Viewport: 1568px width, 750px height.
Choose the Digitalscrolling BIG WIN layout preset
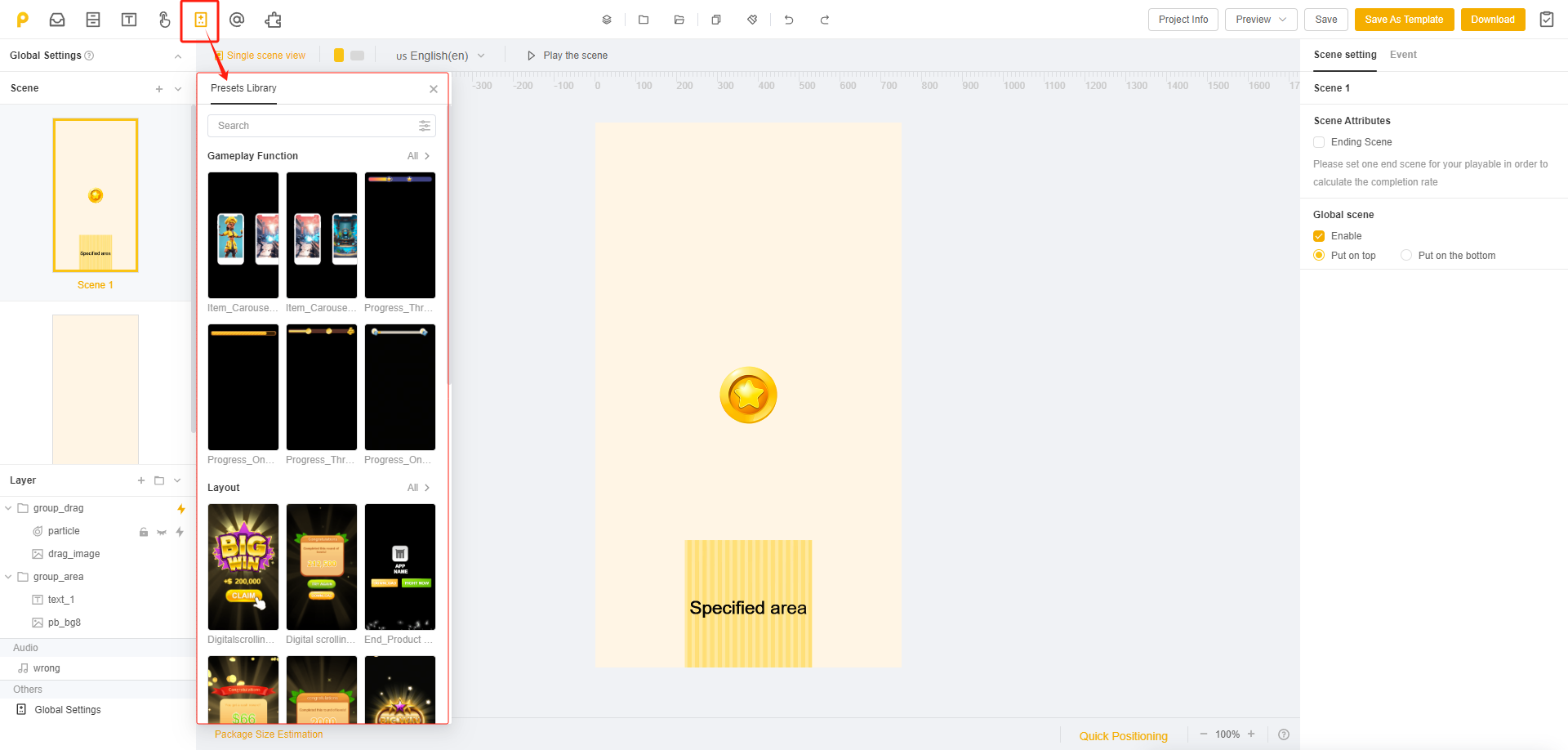point(243,567)
